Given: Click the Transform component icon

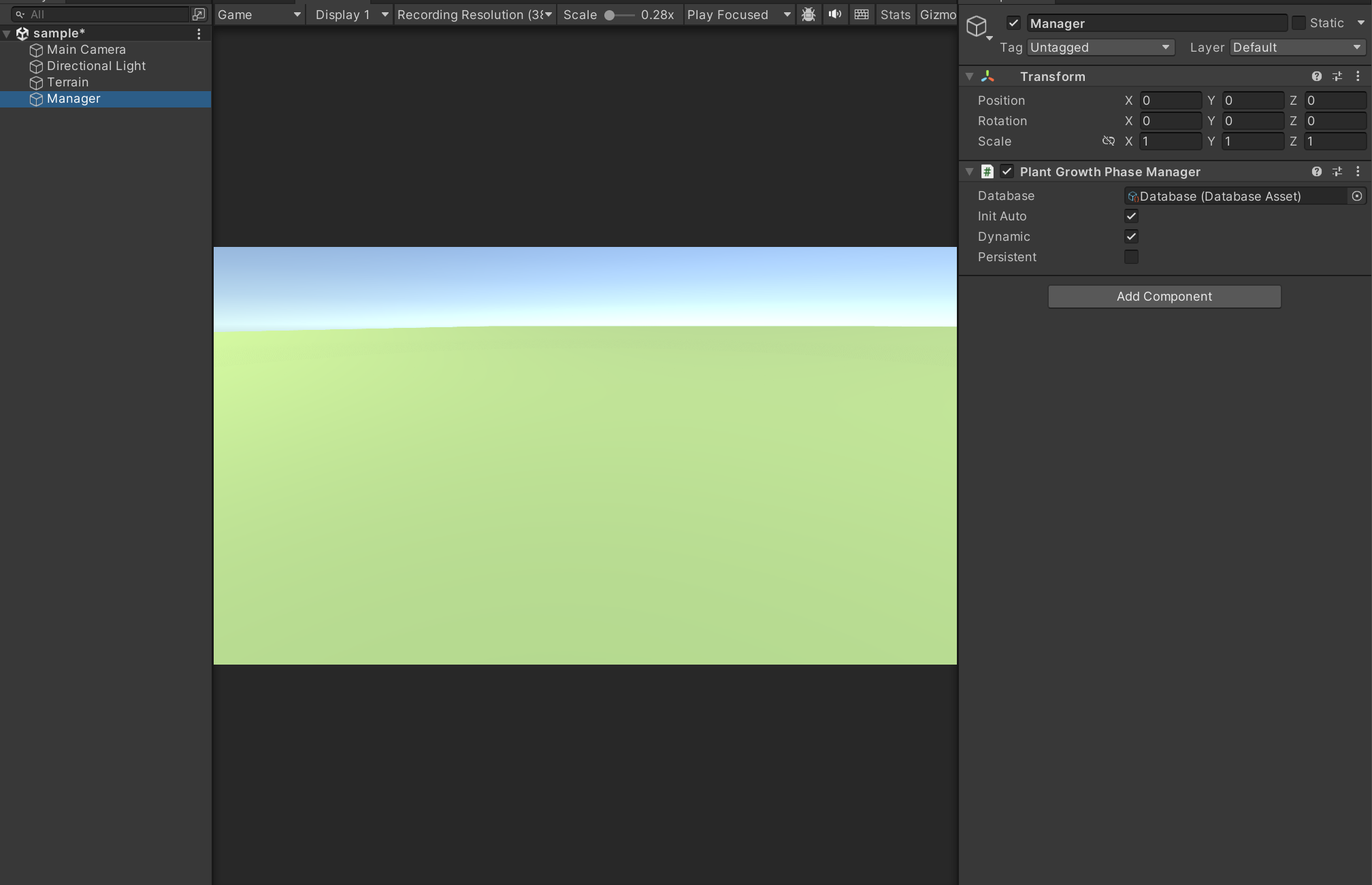Looking at the screenshot, I should [987, 76].
